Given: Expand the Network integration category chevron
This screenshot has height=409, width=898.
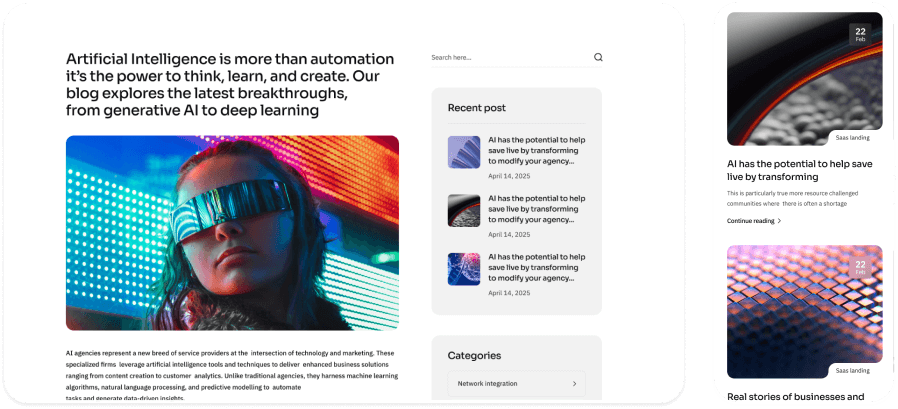Looking at the screenshot, I should pos(574,384).
